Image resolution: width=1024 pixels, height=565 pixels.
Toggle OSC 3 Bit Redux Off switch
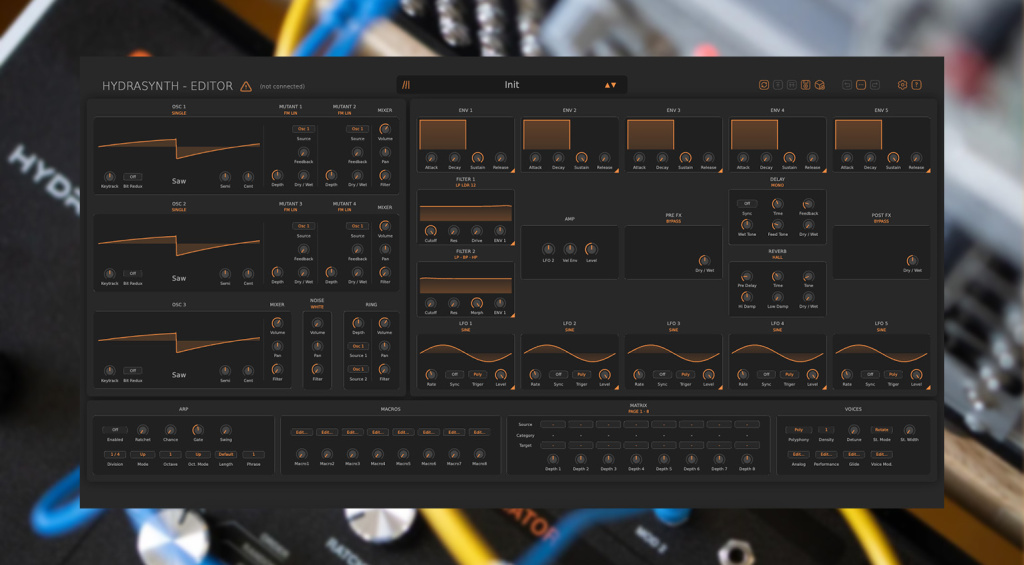[x=133, y=370]
